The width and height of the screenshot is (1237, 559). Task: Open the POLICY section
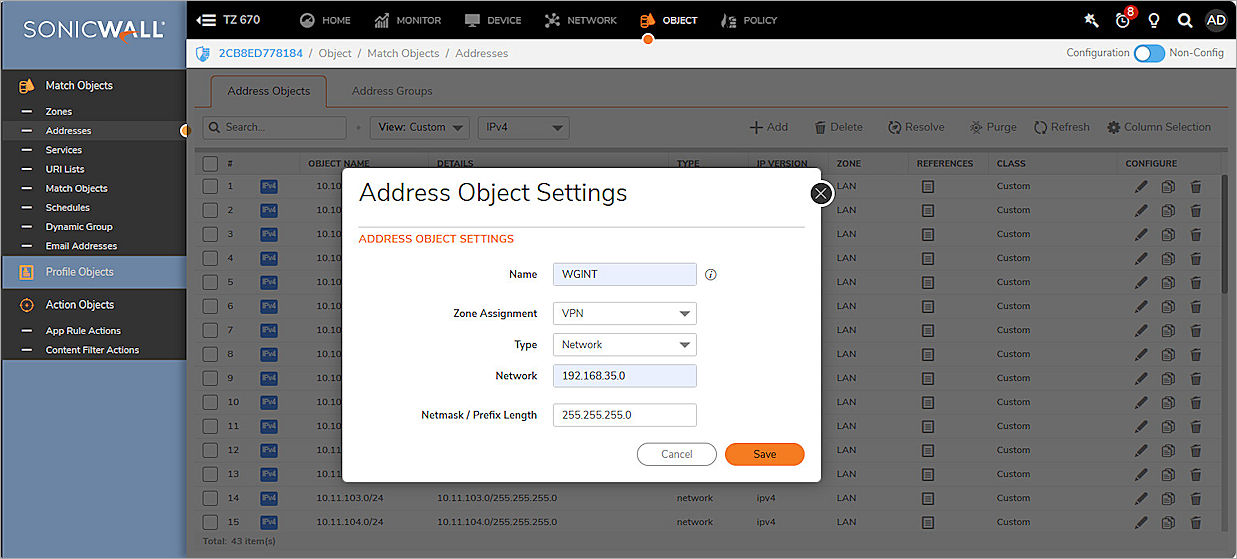748,20
